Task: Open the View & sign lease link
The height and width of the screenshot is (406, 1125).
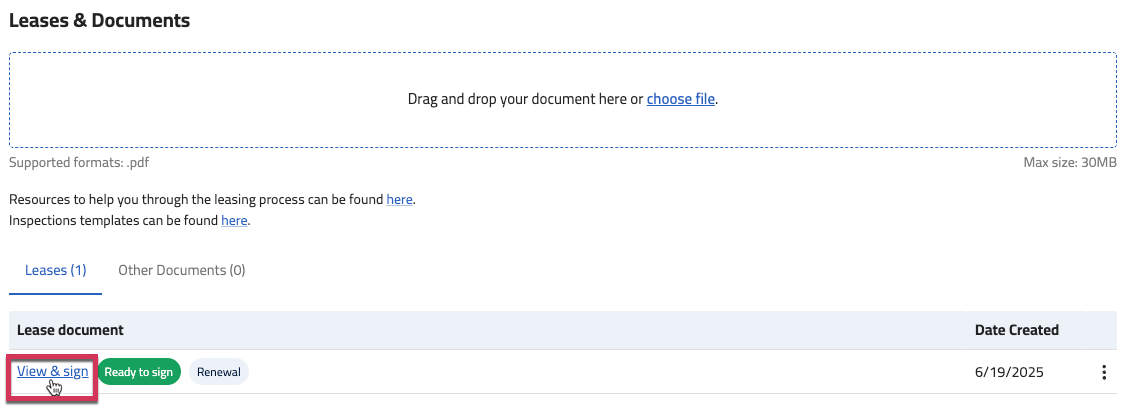Action: [52, 372]
